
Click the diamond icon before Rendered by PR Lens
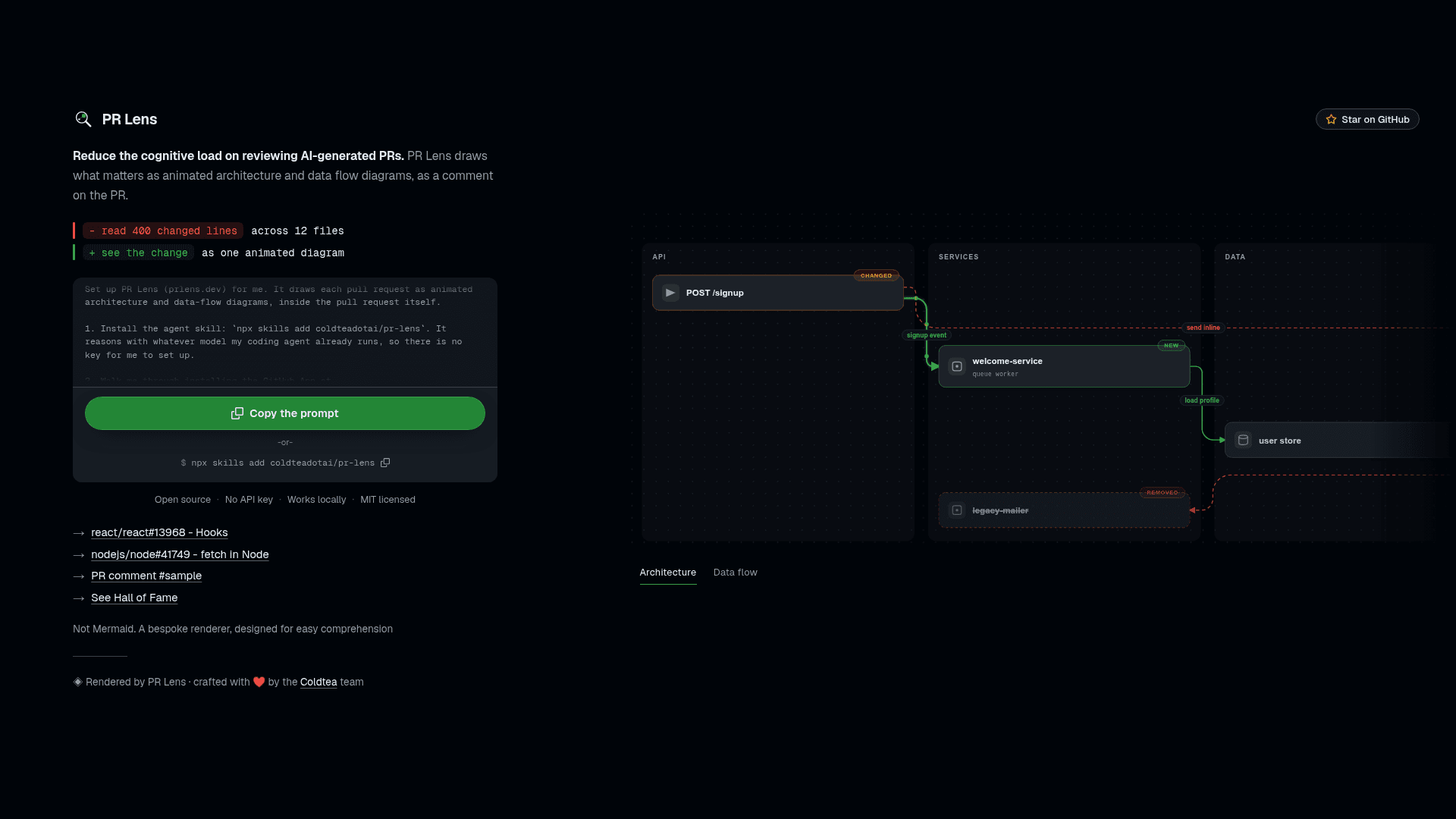[77, 682]
